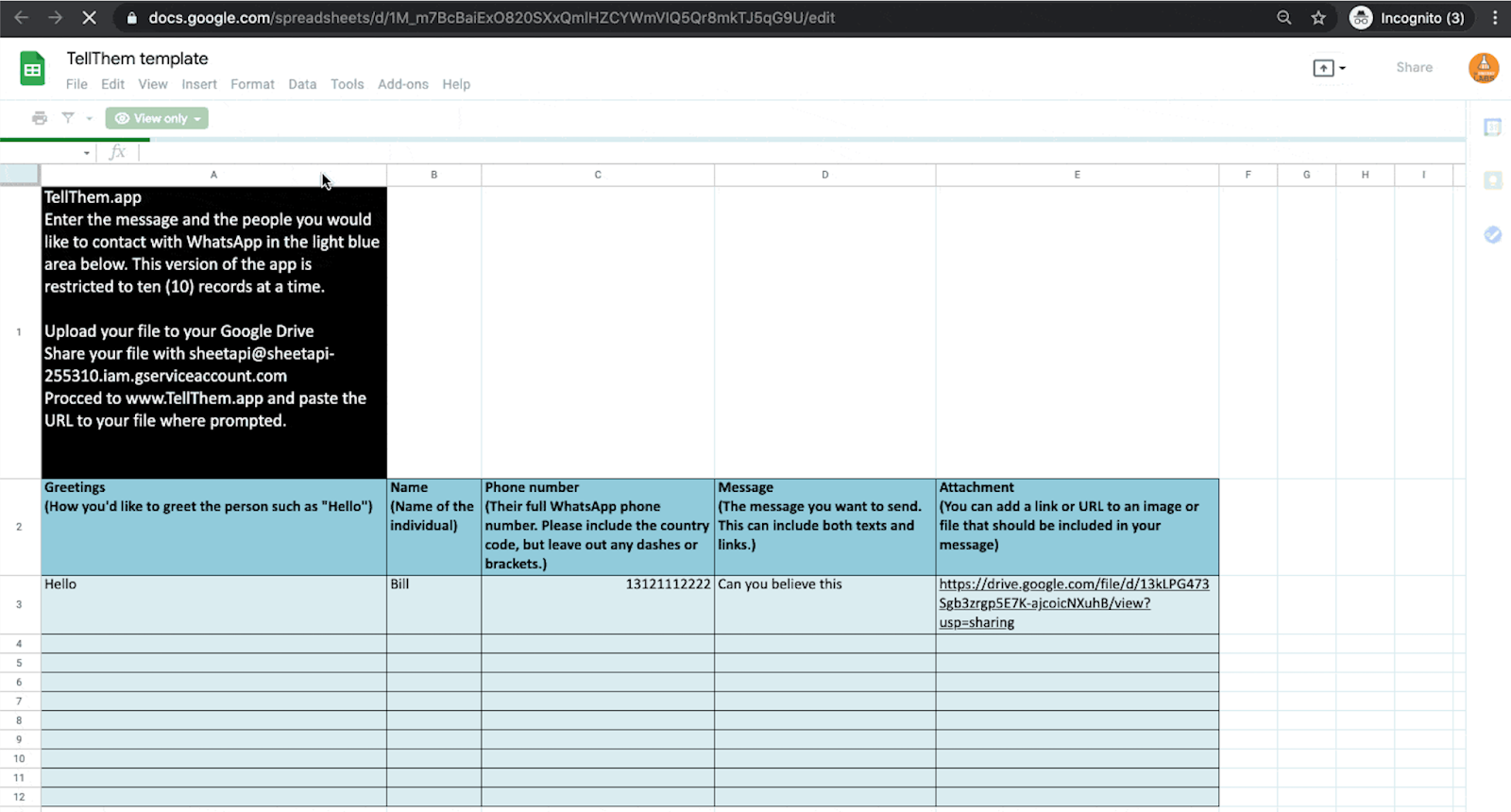Open the Chrome three-dot menu

(1495, 18)
